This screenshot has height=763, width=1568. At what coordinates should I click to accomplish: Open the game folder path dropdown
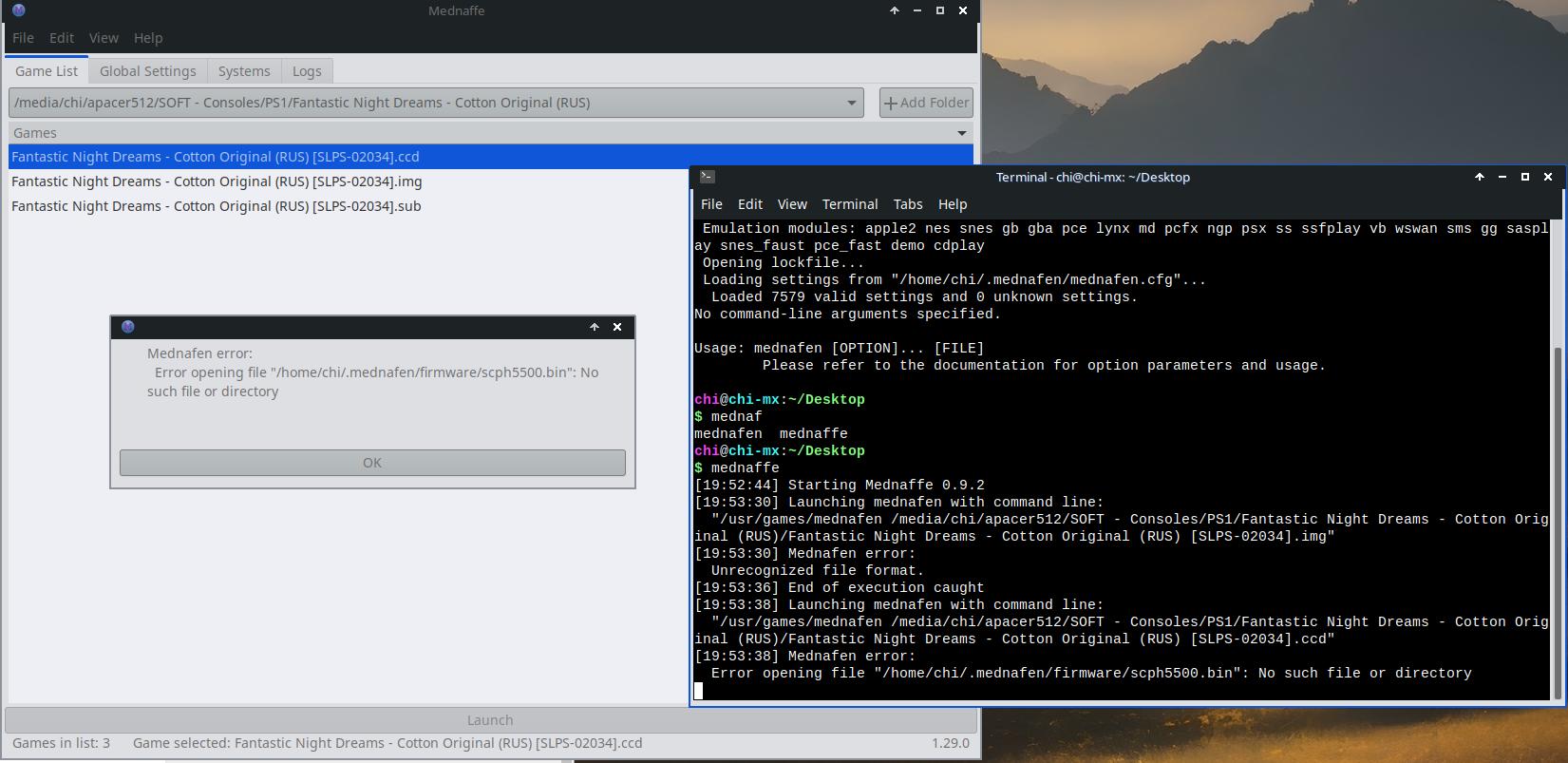click(x=851, y=103)
